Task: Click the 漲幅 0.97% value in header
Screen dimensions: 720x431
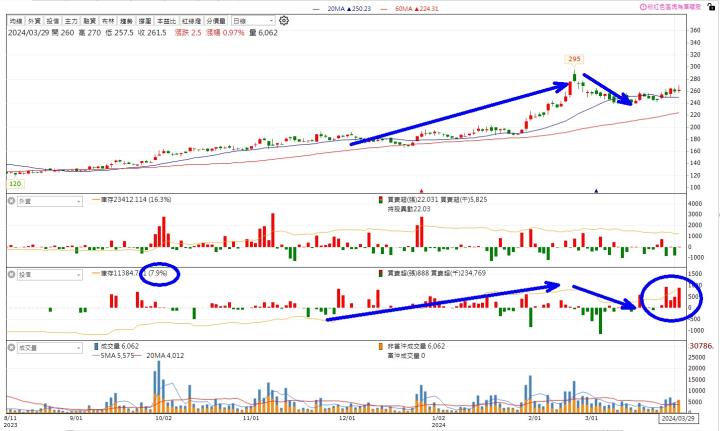Action: pos(225,33)
